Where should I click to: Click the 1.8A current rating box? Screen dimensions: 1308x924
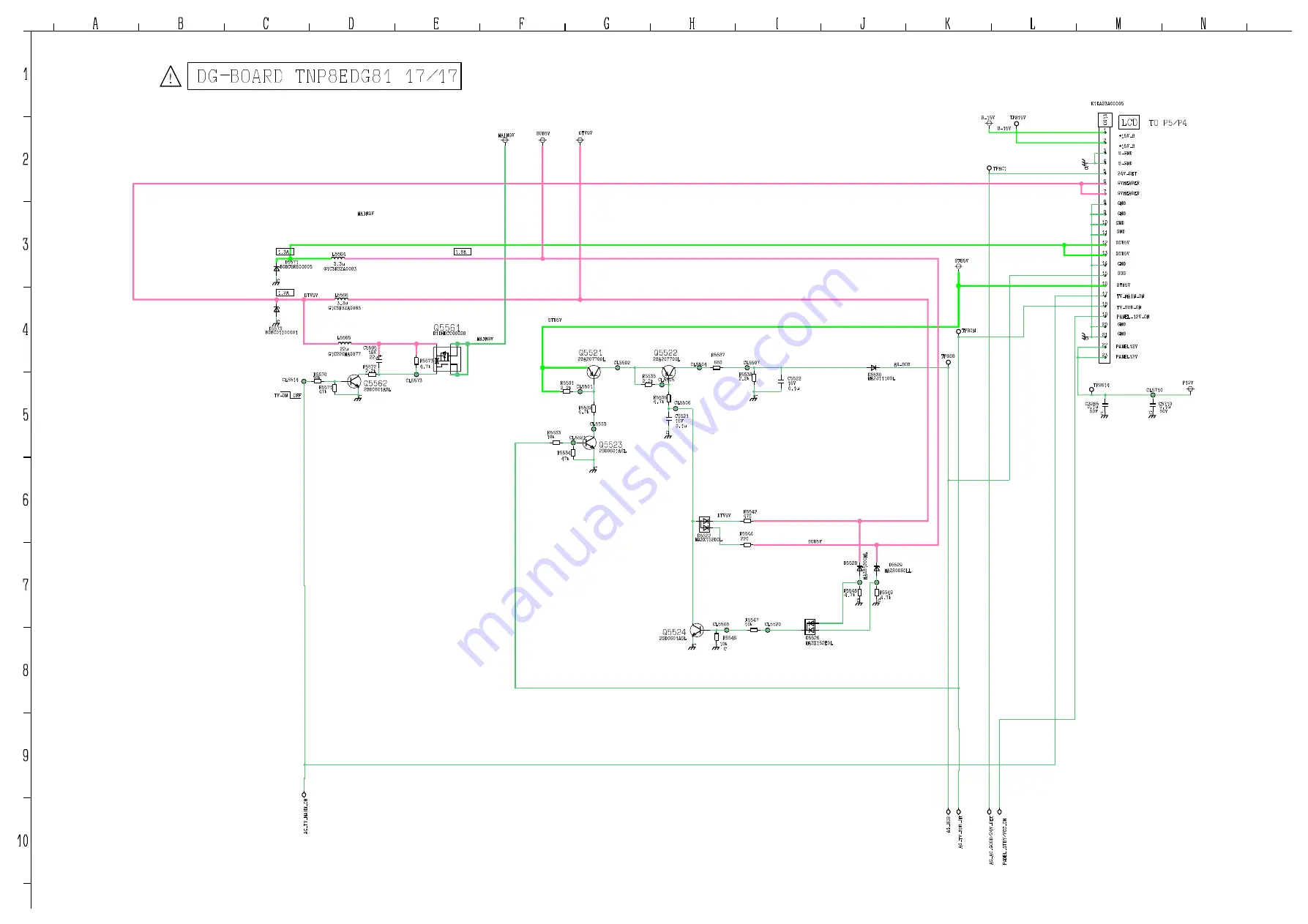pos(463,252)
